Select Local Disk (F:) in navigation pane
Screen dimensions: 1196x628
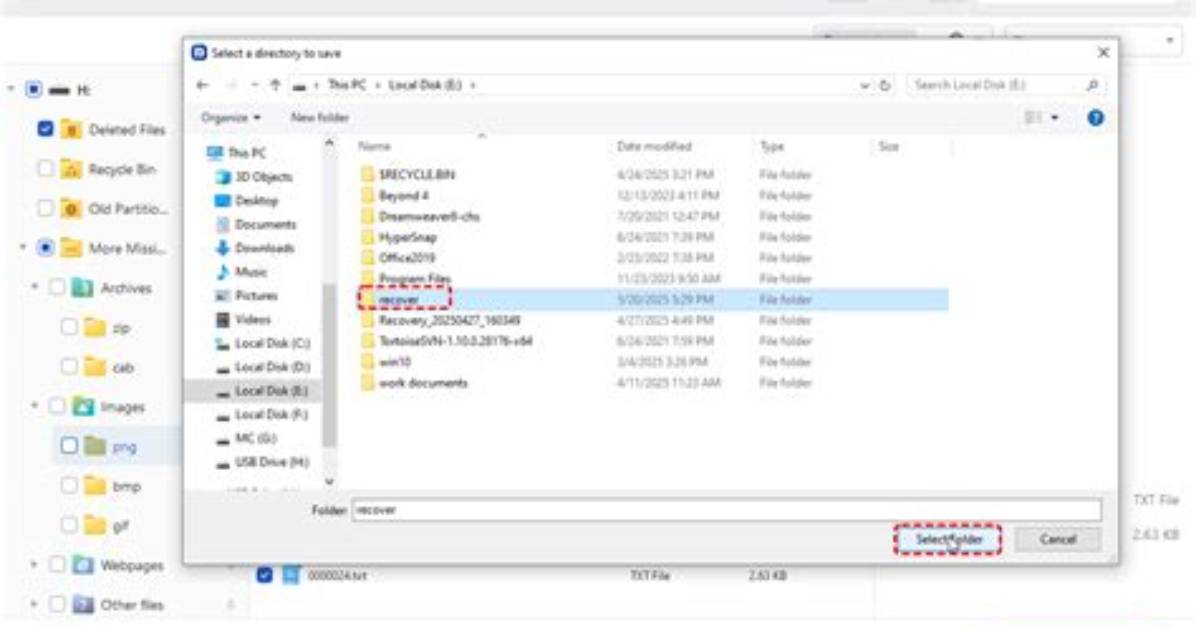tap(262, 414)
